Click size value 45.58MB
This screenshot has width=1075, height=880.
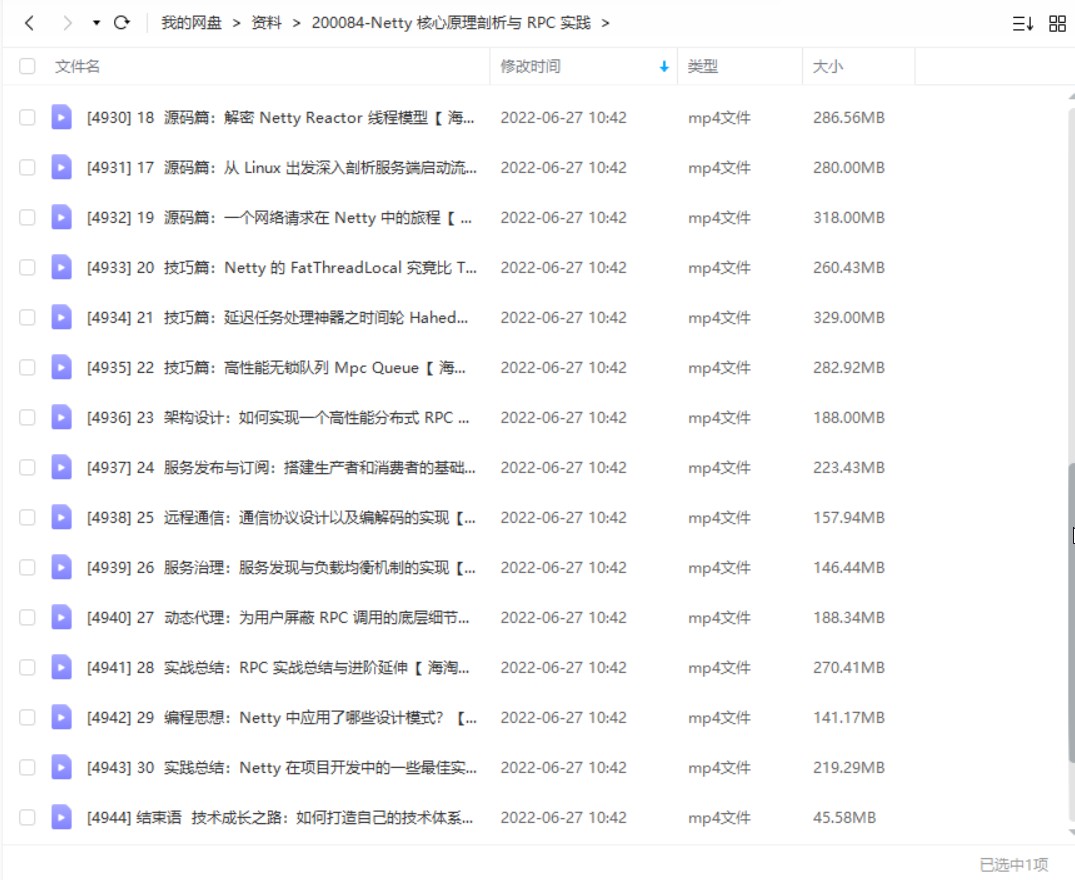(x=845, y=818)
